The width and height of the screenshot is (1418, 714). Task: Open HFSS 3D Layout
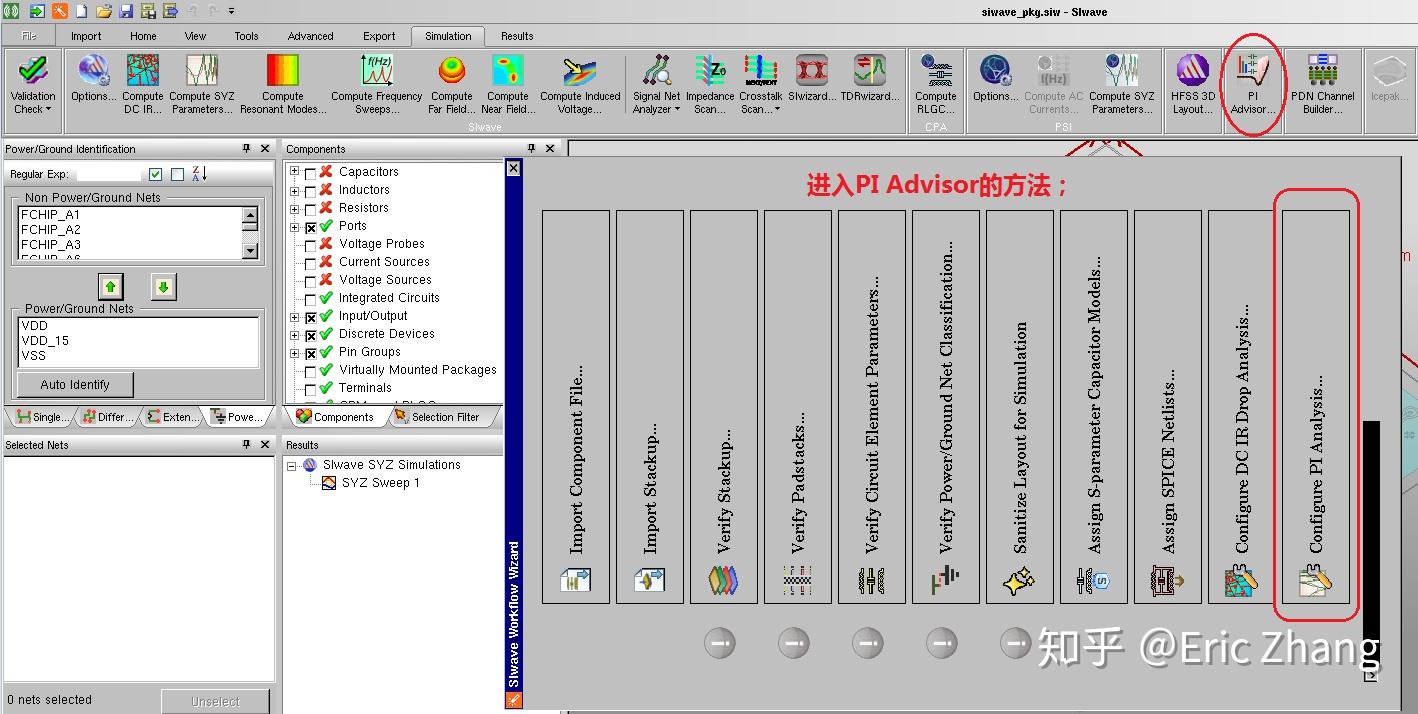click(x=1191, y=85)
